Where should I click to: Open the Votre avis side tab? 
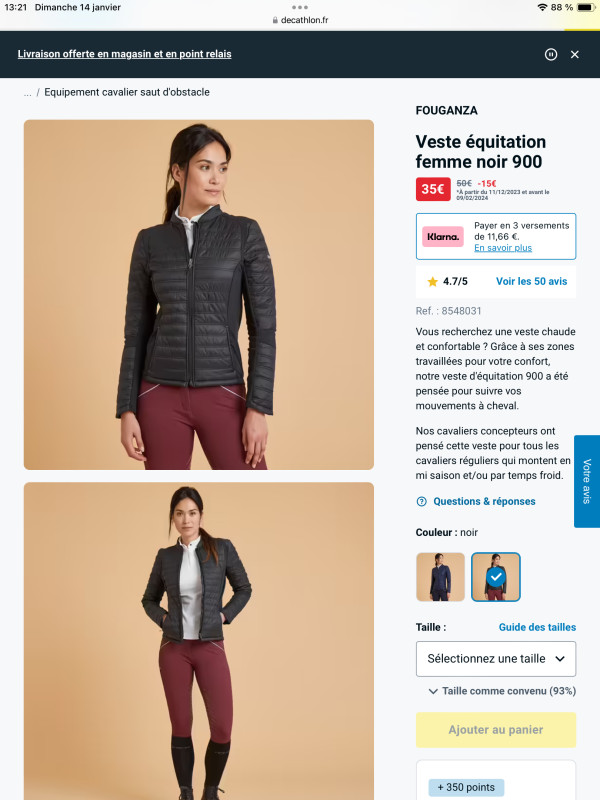[x=587, y=481]
